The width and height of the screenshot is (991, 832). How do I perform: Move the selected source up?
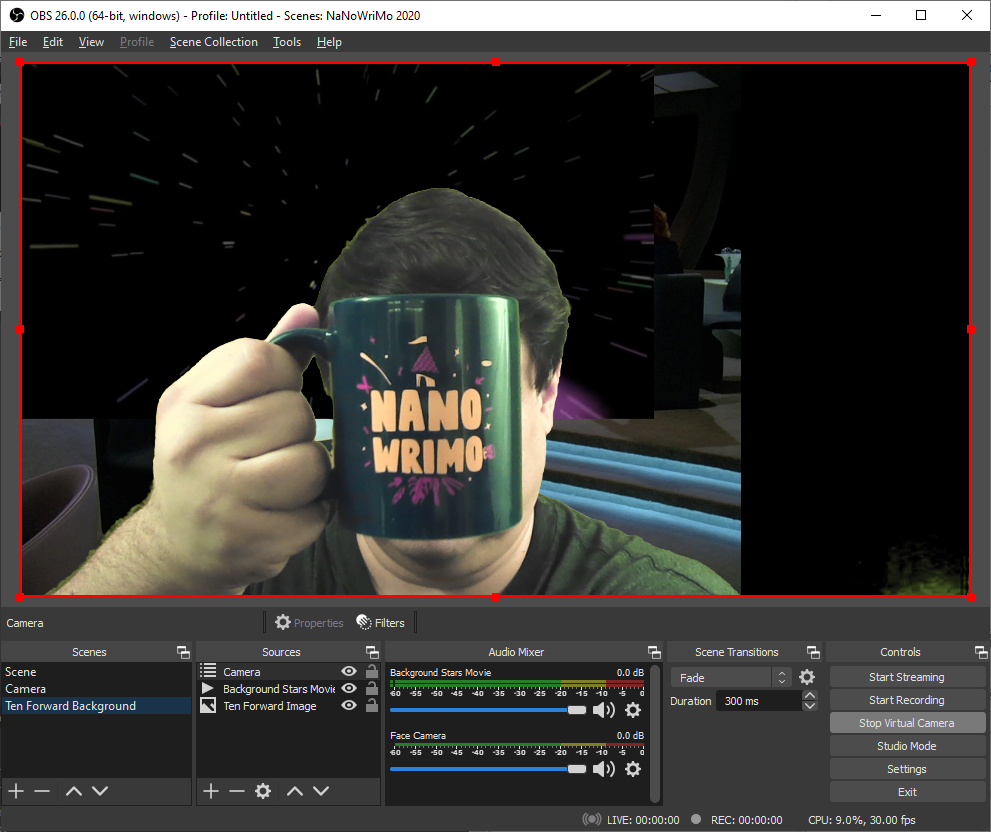295,791
